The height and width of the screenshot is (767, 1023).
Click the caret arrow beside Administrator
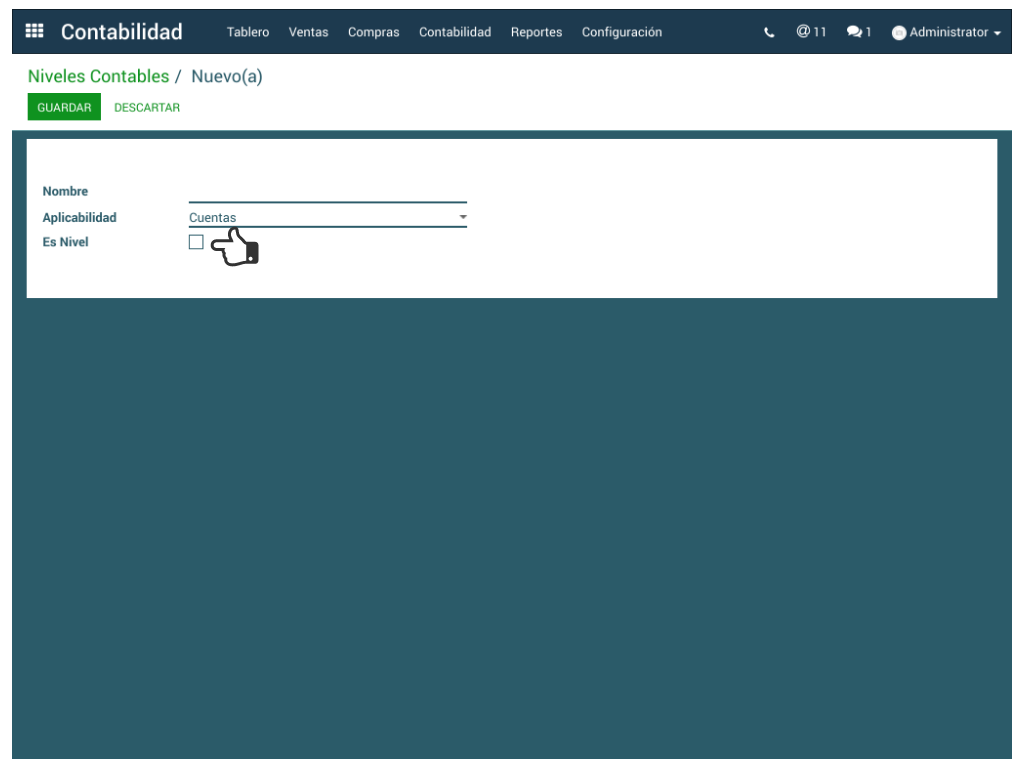[997, 33]
